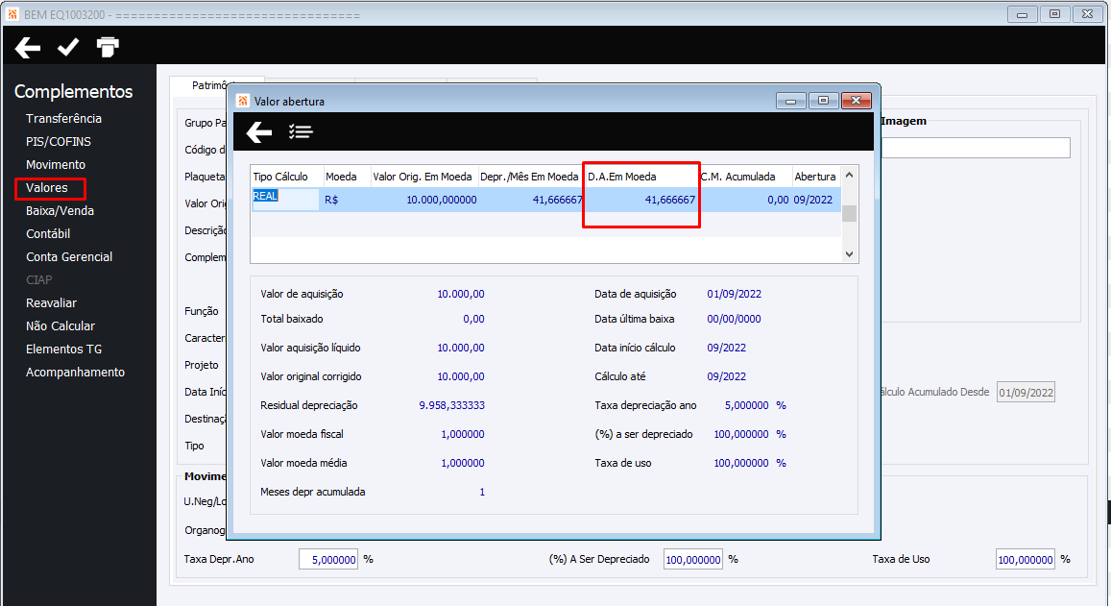Click the Valor abertura dialog title icon
Screen dimensions: 1111x606
point(243,101)
